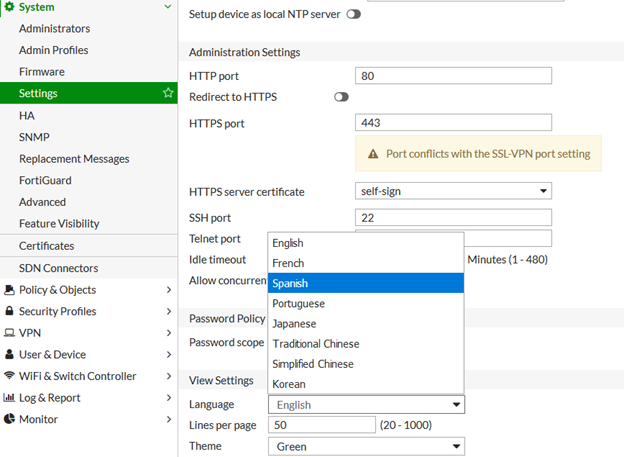Click the Log & Report chart icon
The height and width of the screenshot is (457, 624).
(9, 398)
